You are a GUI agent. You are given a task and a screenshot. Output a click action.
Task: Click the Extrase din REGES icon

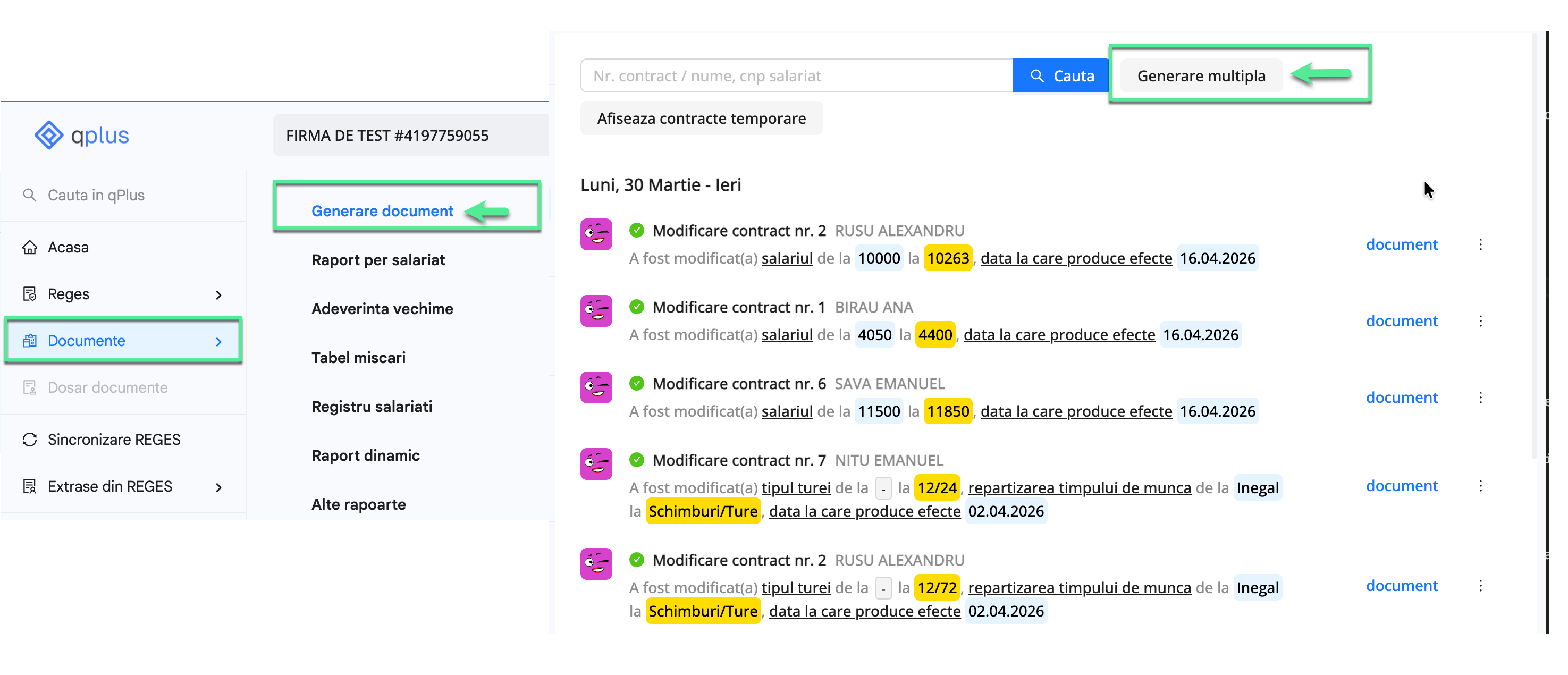(x=30, y=486)
